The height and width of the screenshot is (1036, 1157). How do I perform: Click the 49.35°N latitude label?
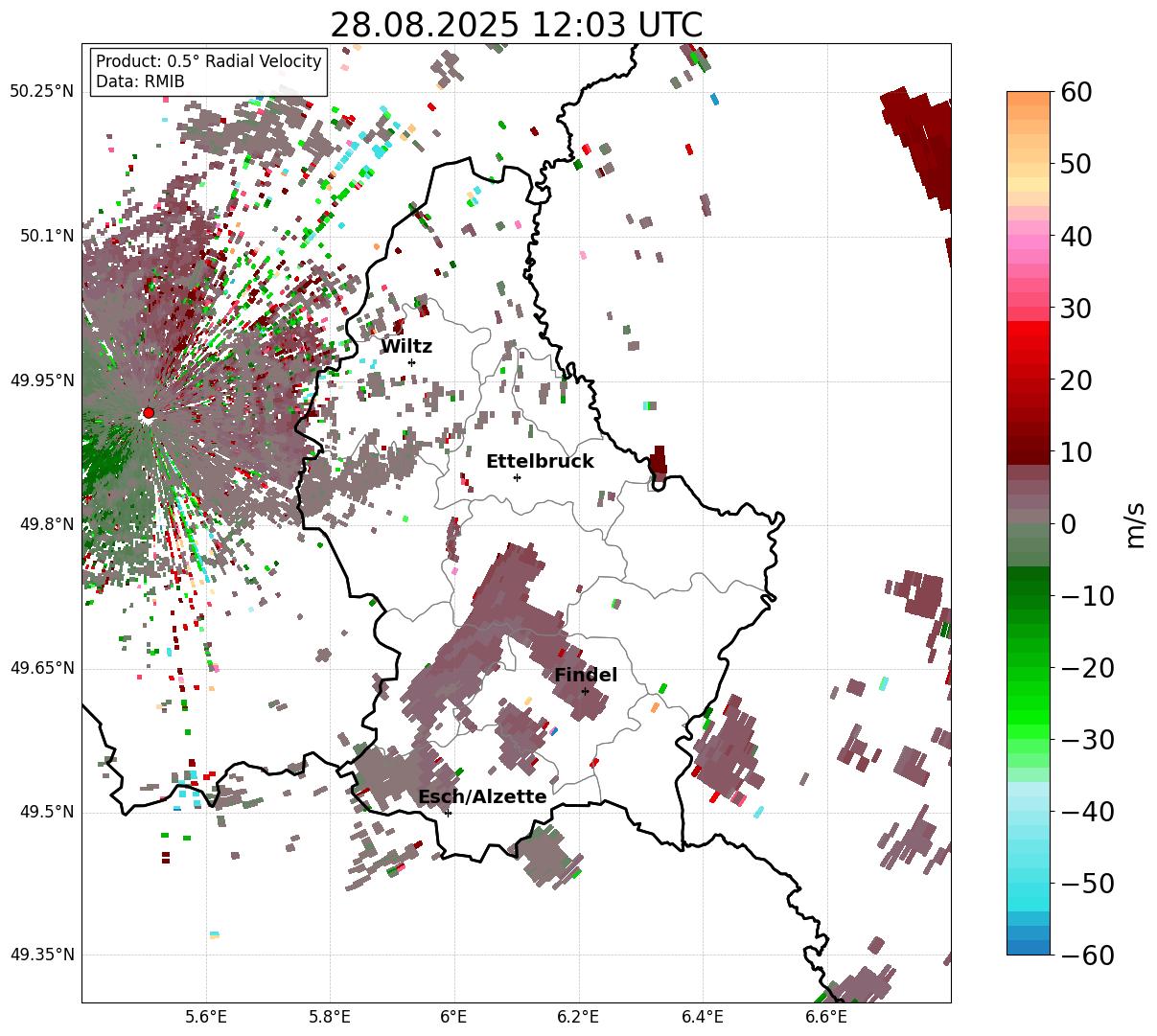point(42,955)
